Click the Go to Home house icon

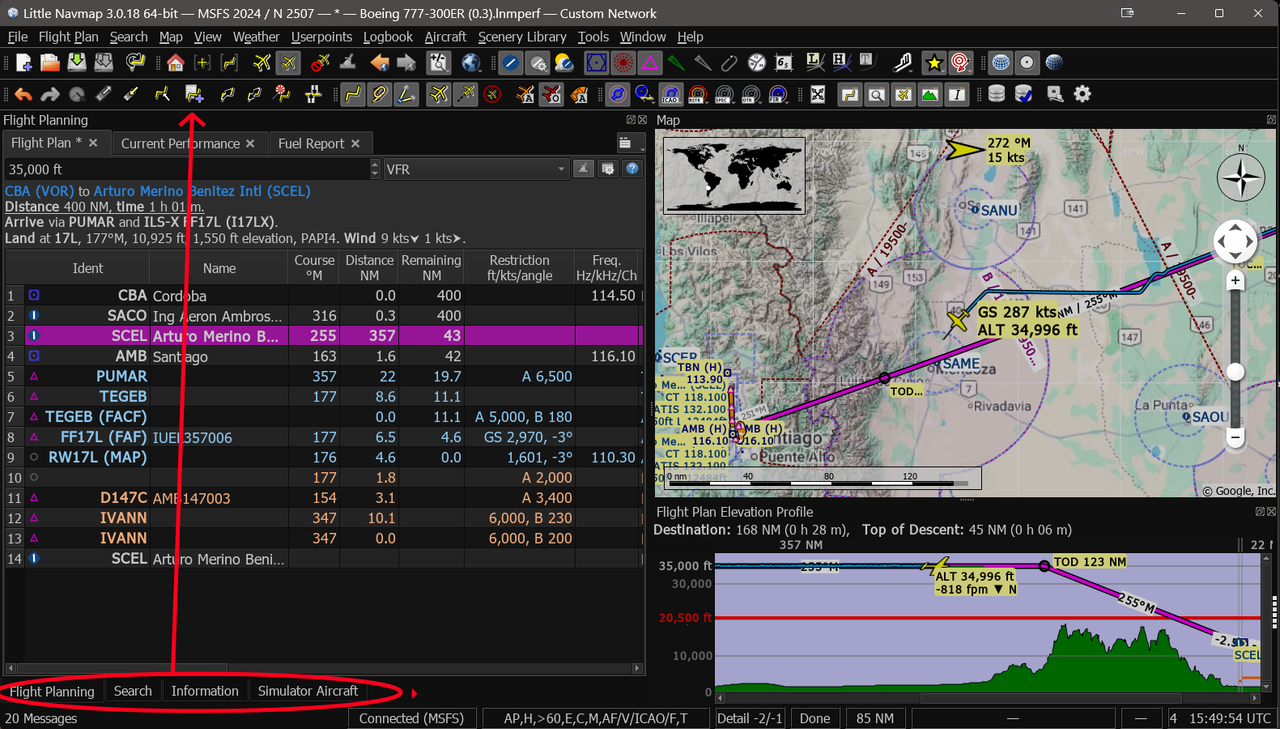(176, 63)
